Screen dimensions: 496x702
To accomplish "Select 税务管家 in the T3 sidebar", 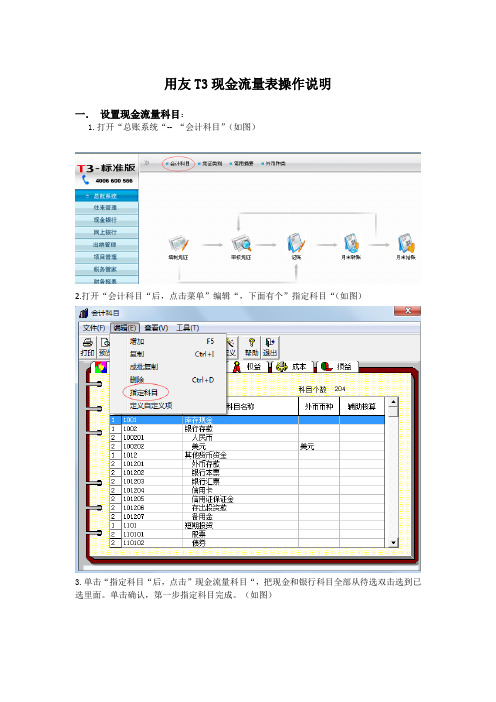I will pyautogui.click(x=107, y=270).
